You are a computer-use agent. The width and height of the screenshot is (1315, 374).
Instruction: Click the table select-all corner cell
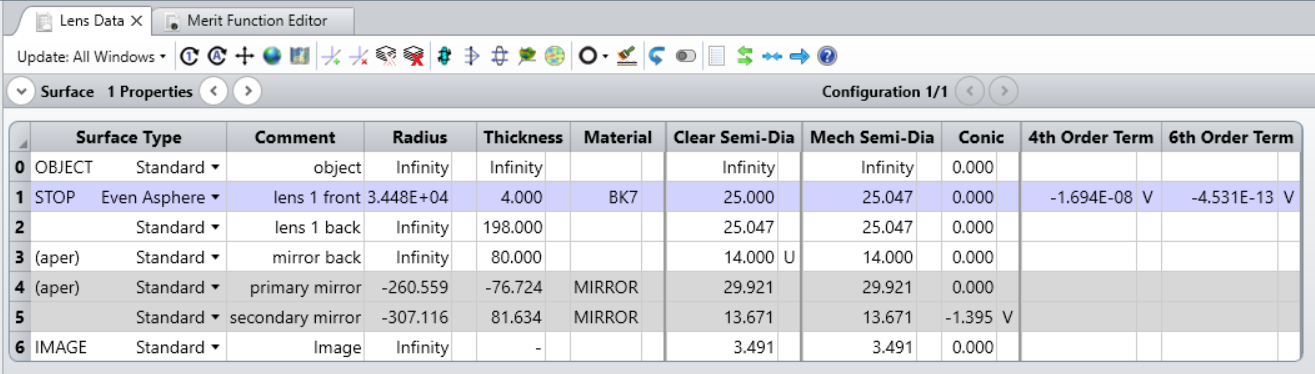20,137
